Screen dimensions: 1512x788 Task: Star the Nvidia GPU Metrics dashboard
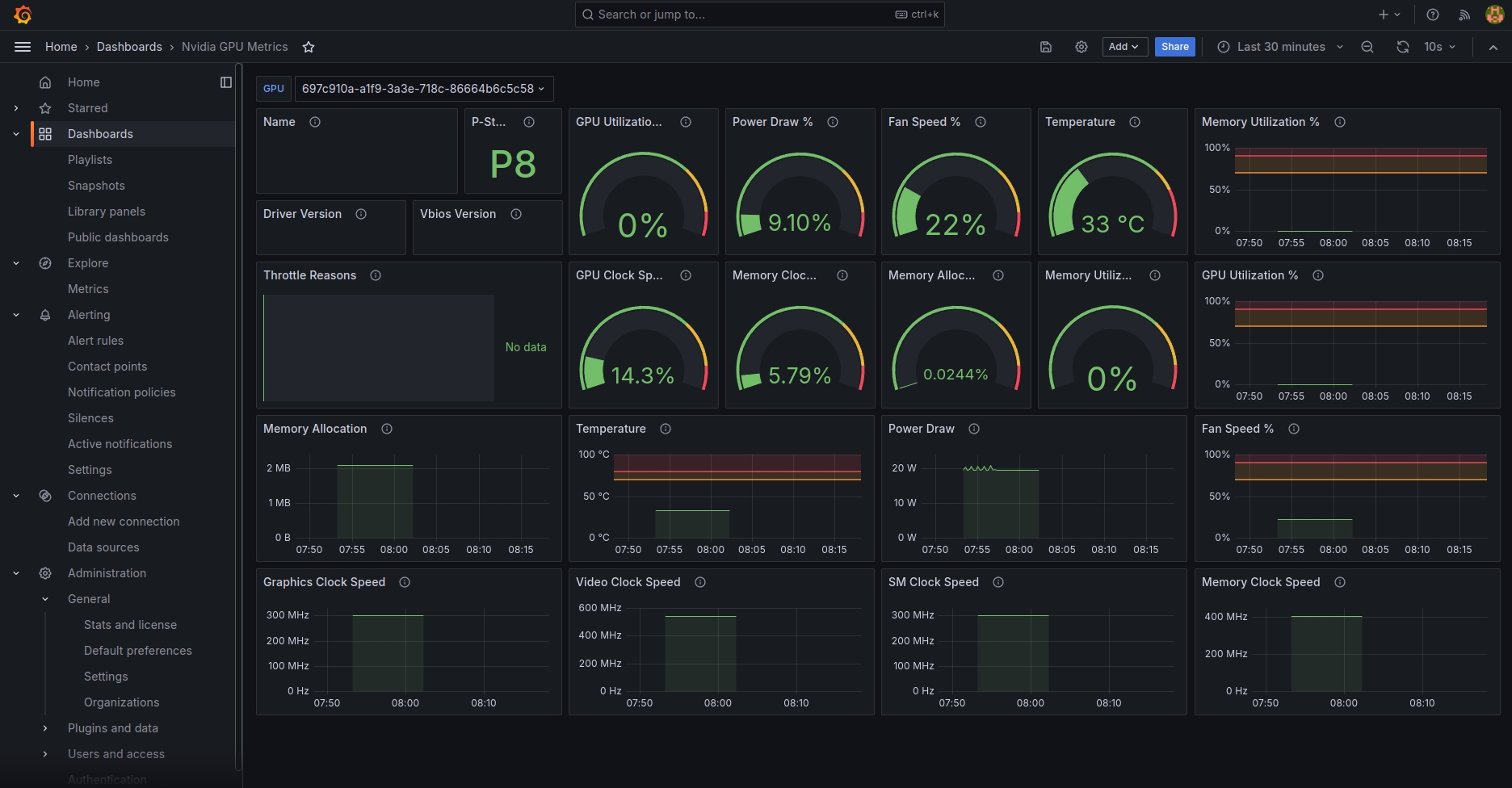pyautogui.click(x=308, y=47)
